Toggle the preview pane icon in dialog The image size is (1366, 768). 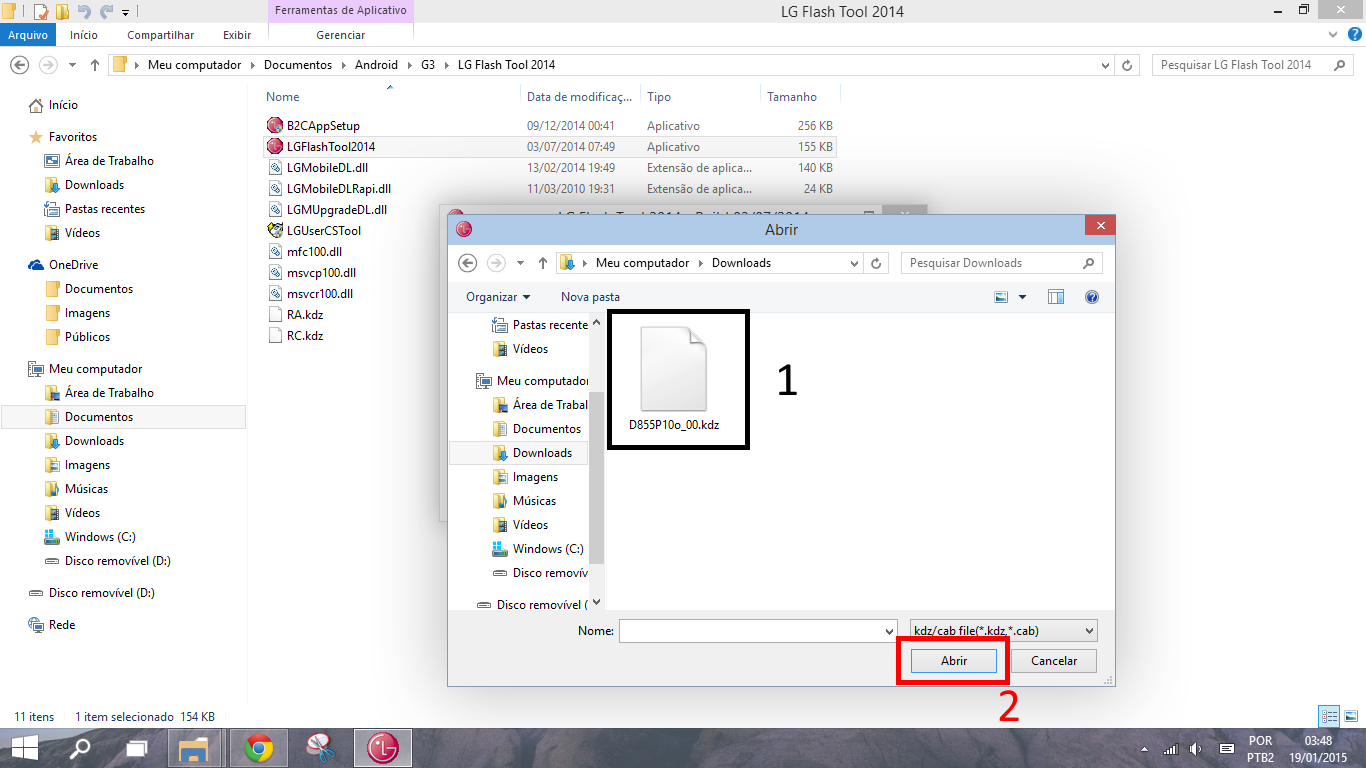pos(1056,297)
